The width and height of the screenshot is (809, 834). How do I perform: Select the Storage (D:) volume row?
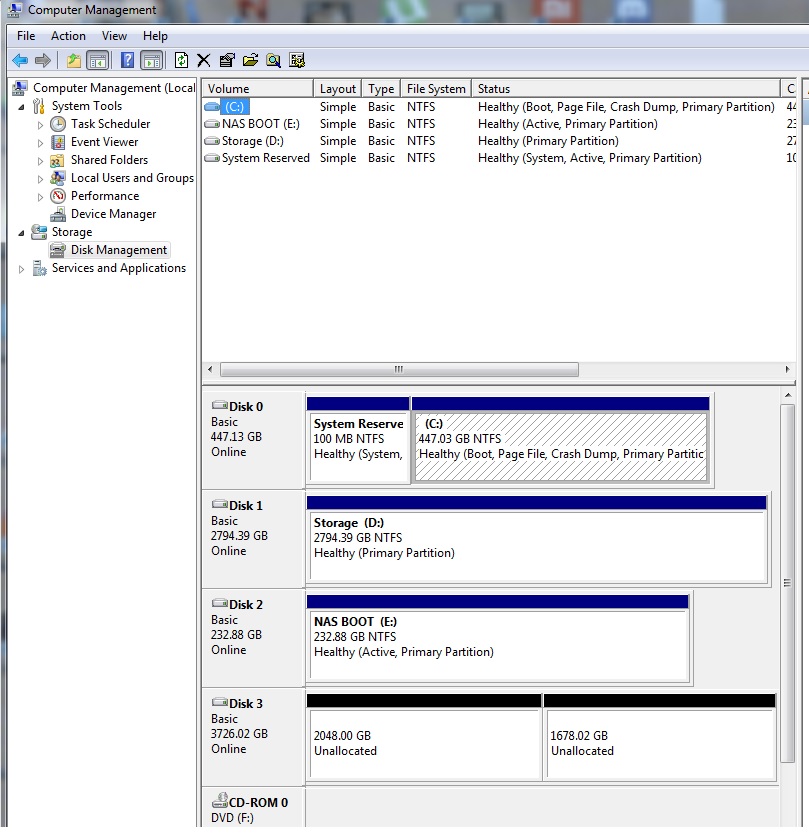click(498, 141)
